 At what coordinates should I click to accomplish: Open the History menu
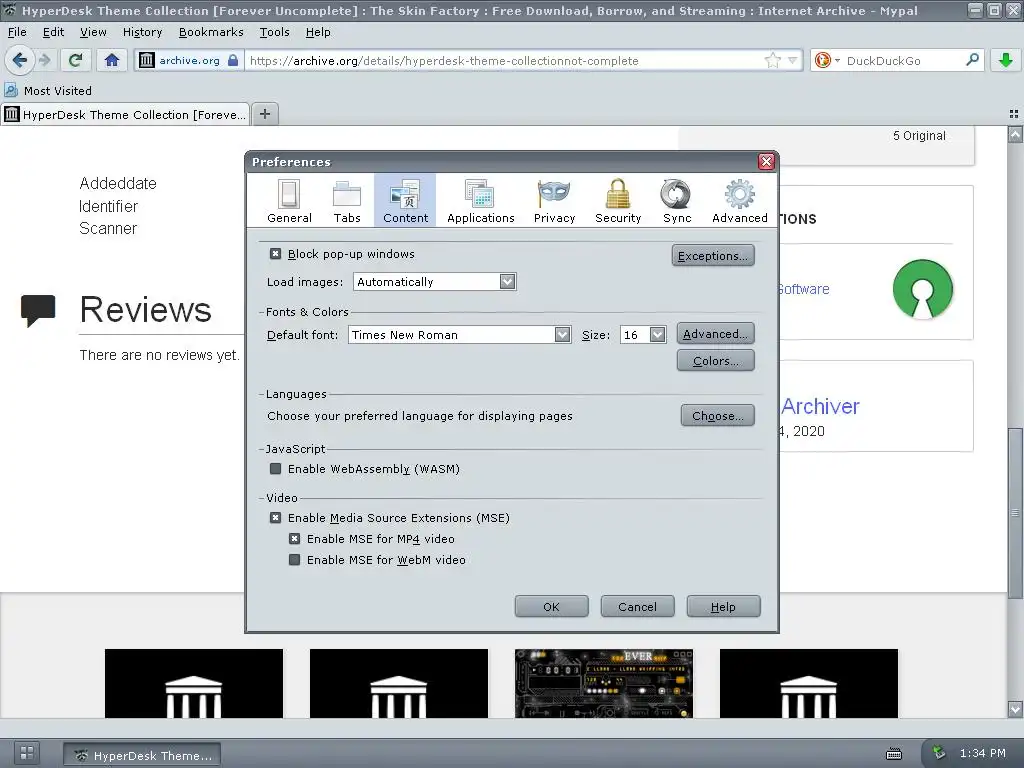[142, 32]
